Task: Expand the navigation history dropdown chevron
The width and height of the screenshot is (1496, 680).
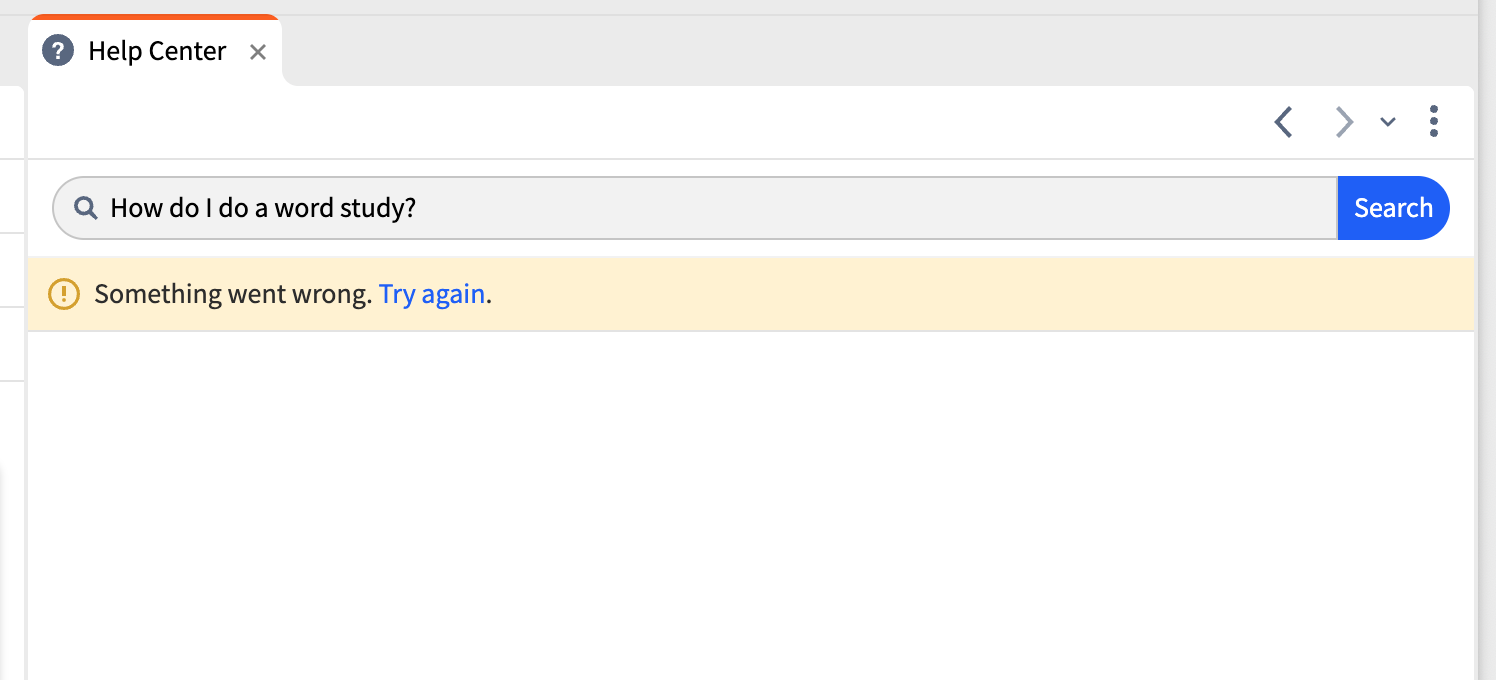Action: click(1388, 122)
